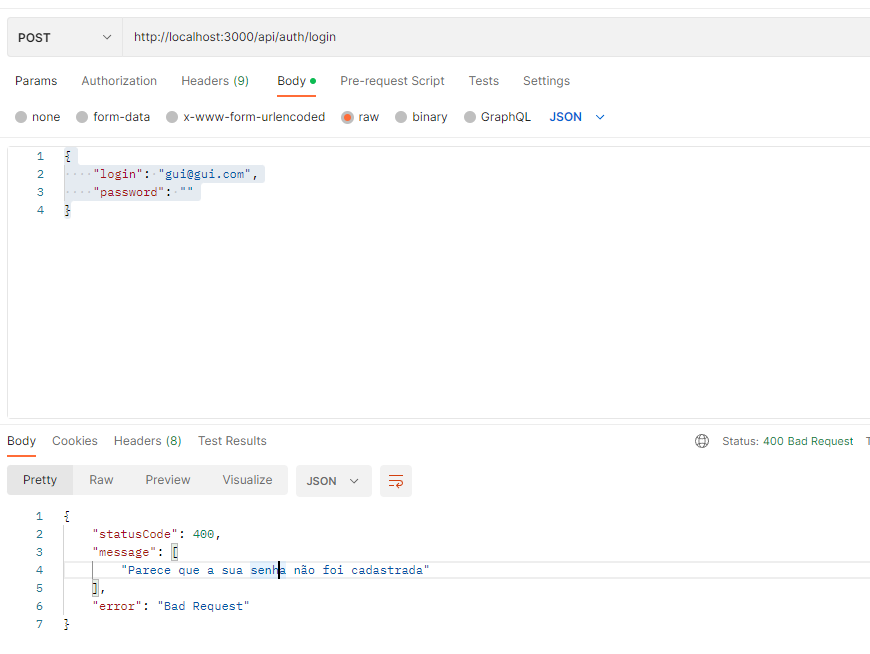This screenshot has height=654, width=870.
Task: Toggle line wrapping in the response viewer
Action: click(x=395, y=481)
